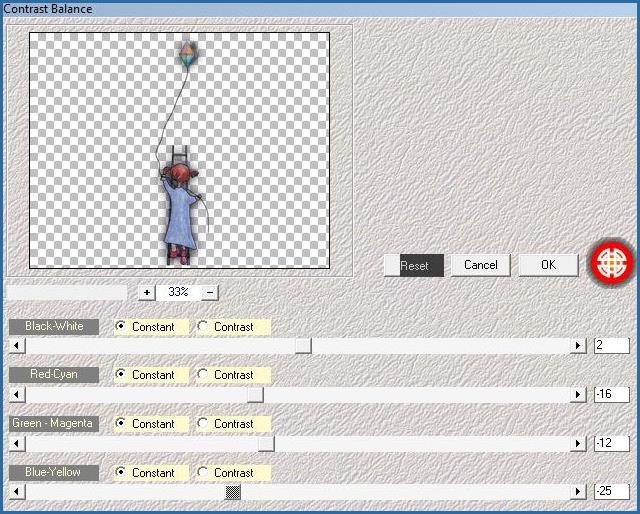Enable Contrast mode for Blue-Yellow
Image resolution: width=640 pixels, height=514 pixels.
pos(203,472)
